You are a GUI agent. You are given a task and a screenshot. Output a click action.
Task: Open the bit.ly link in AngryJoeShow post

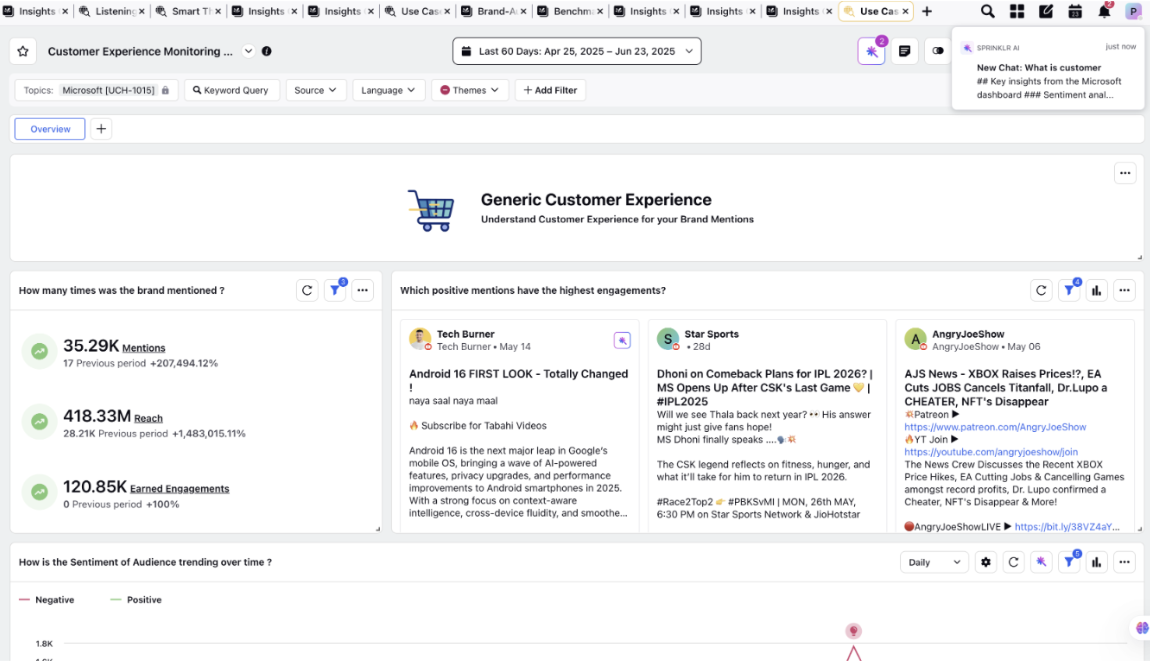coord(1067,527)
